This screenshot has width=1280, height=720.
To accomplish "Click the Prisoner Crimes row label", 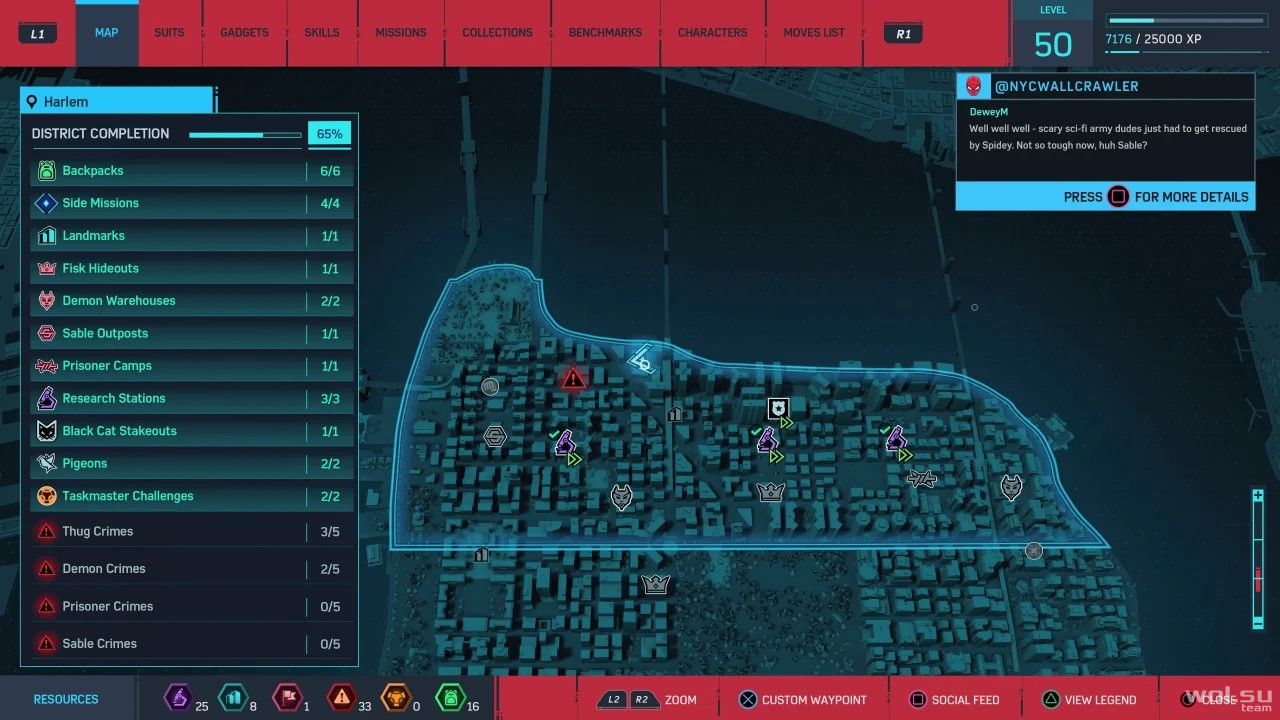I will pos(107,606).
